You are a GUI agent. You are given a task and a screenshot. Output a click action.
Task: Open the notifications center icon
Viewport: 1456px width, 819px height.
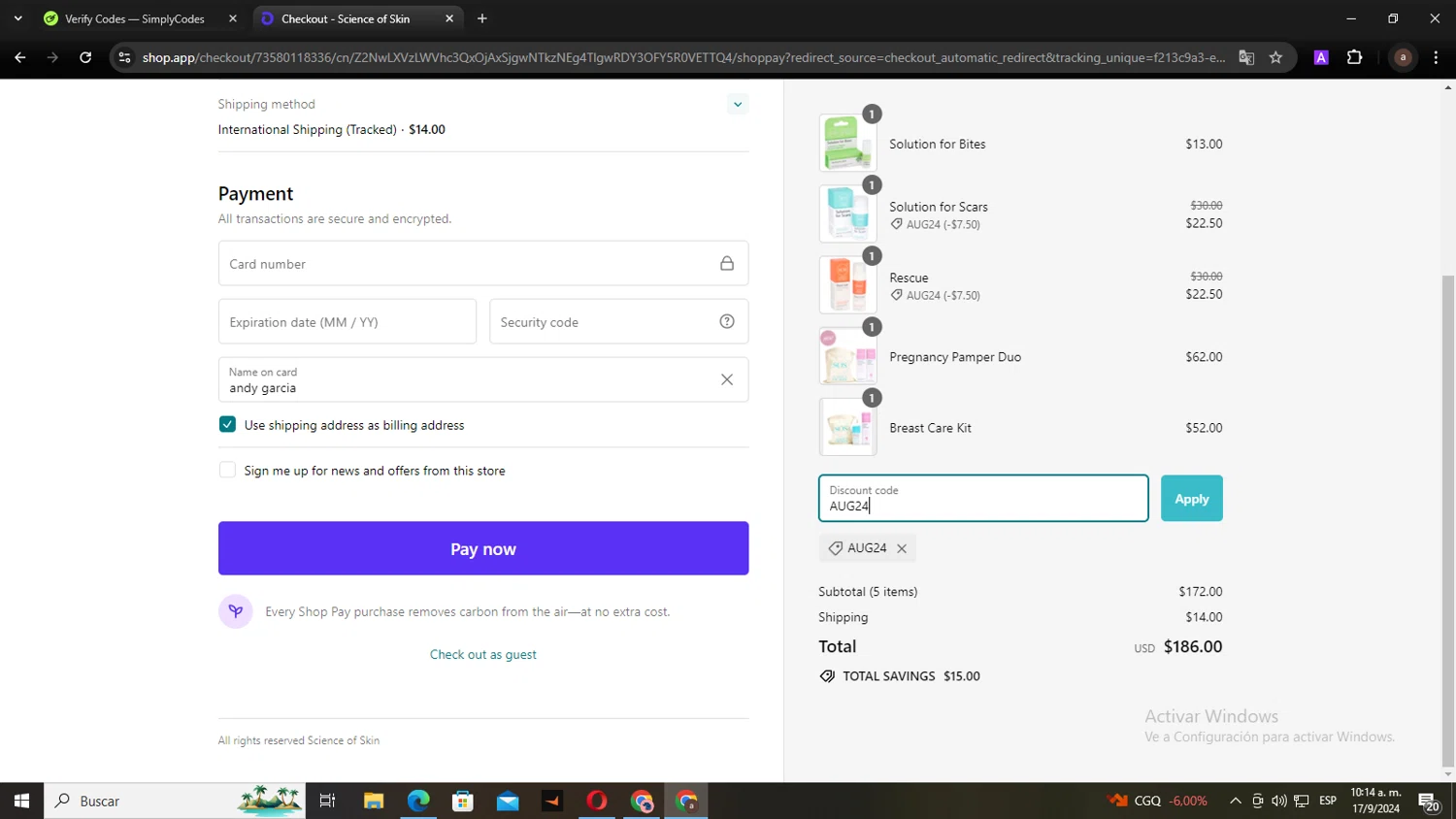click(x=1429, y=802)
